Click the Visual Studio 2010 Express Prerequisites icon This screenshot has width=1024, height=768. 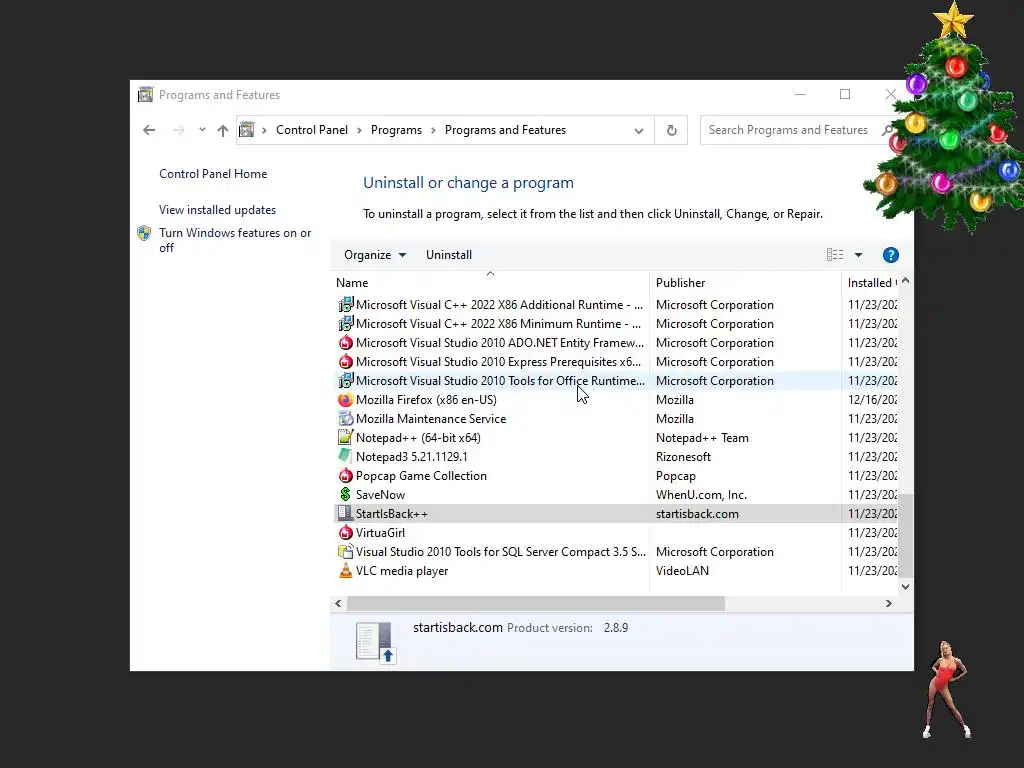coord(345,362)
